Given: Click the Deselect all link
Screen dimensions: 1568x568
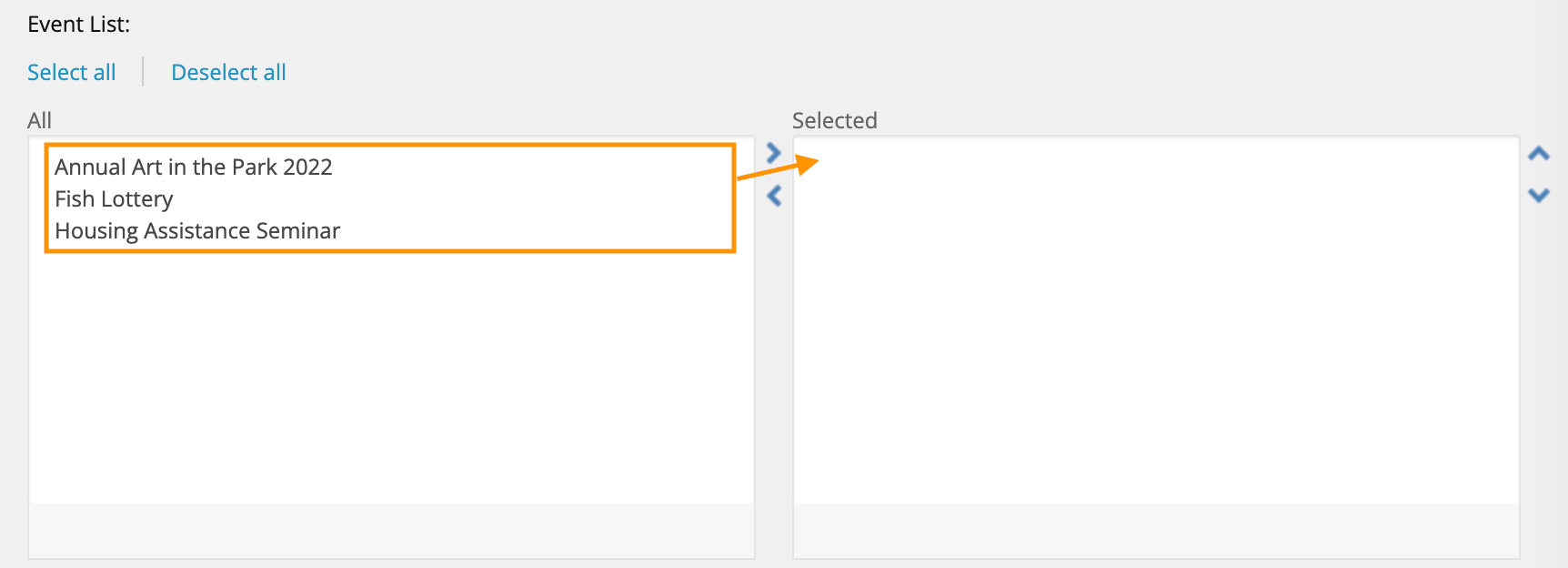Looking at the screenshot, I should (x=228, y=73).
